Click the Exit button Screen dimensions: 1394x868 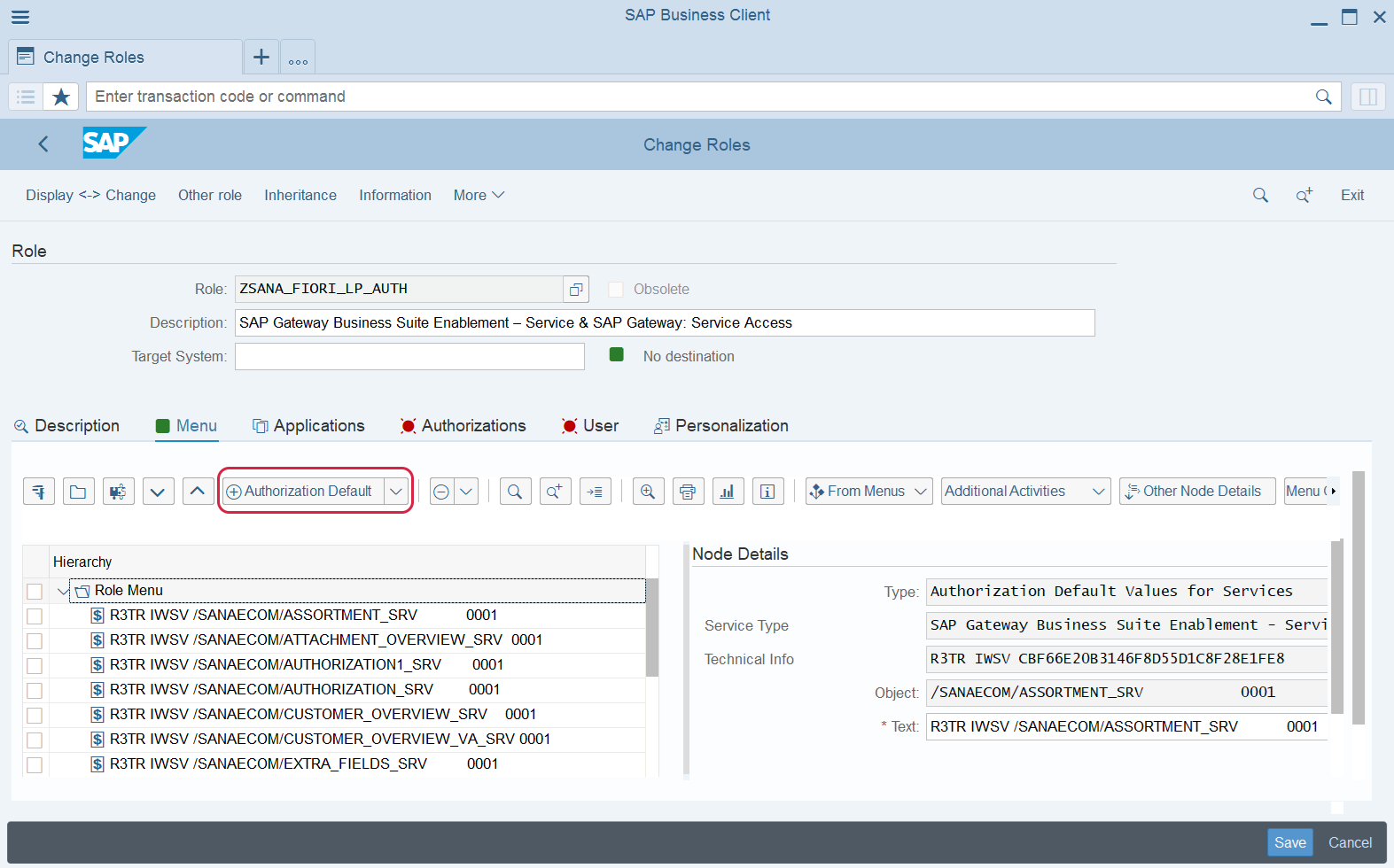(1352, 195)
